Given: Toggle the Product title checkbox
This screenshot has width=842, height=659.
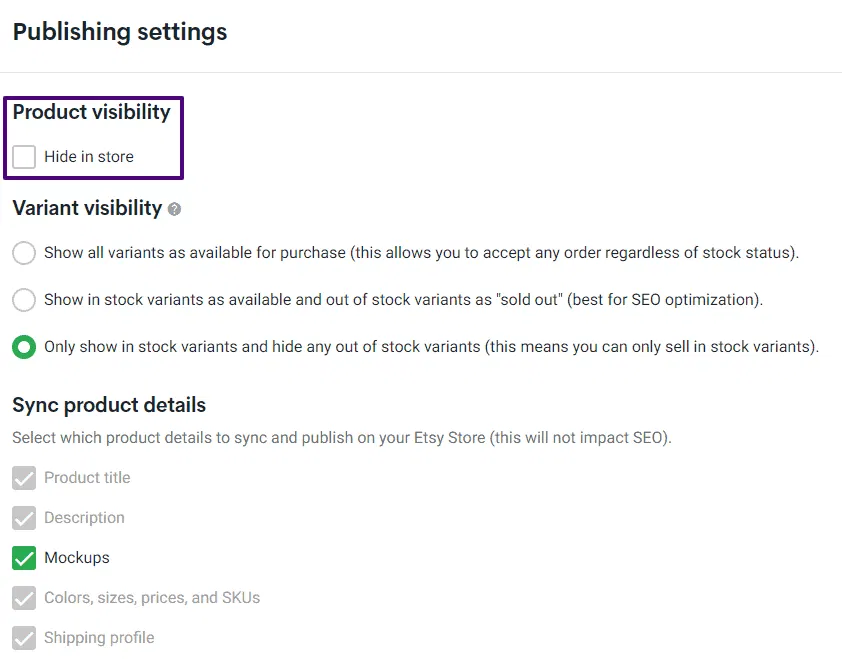Looking at the screenshot, I should coord(24,477).
